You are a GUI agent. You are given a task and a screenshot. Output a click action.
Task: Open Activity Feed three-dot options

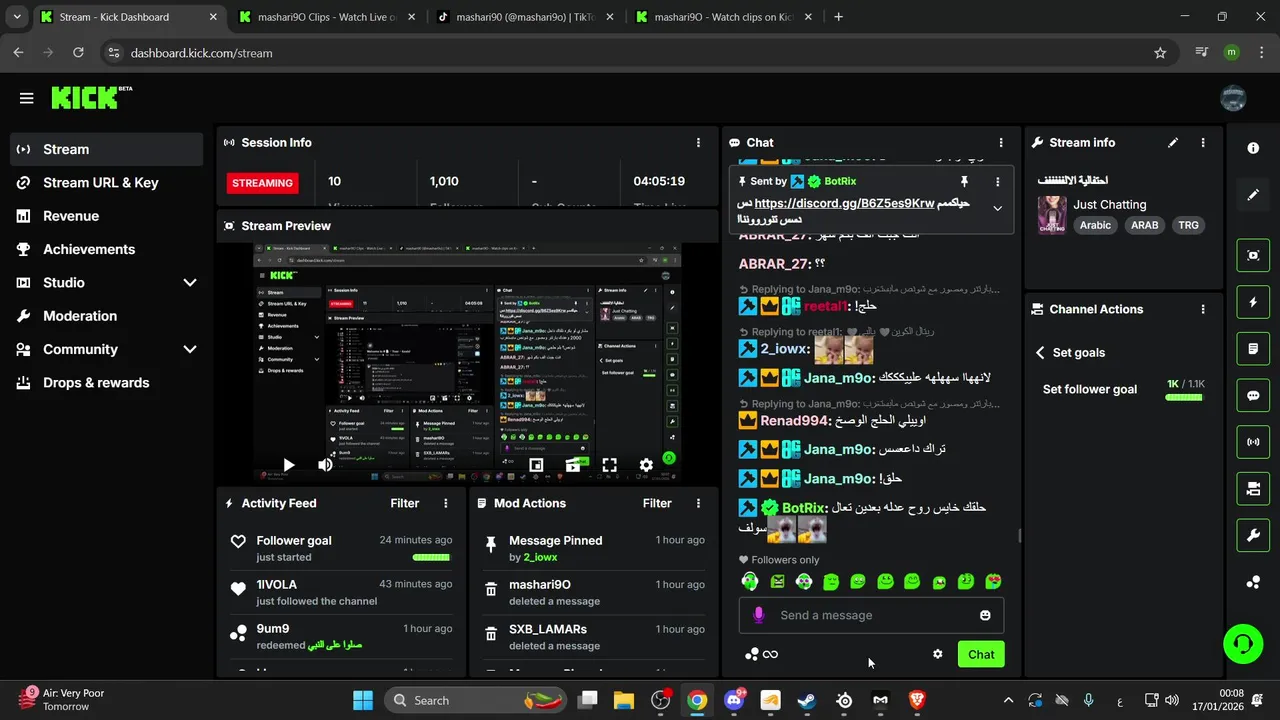[x=446, y=503]
